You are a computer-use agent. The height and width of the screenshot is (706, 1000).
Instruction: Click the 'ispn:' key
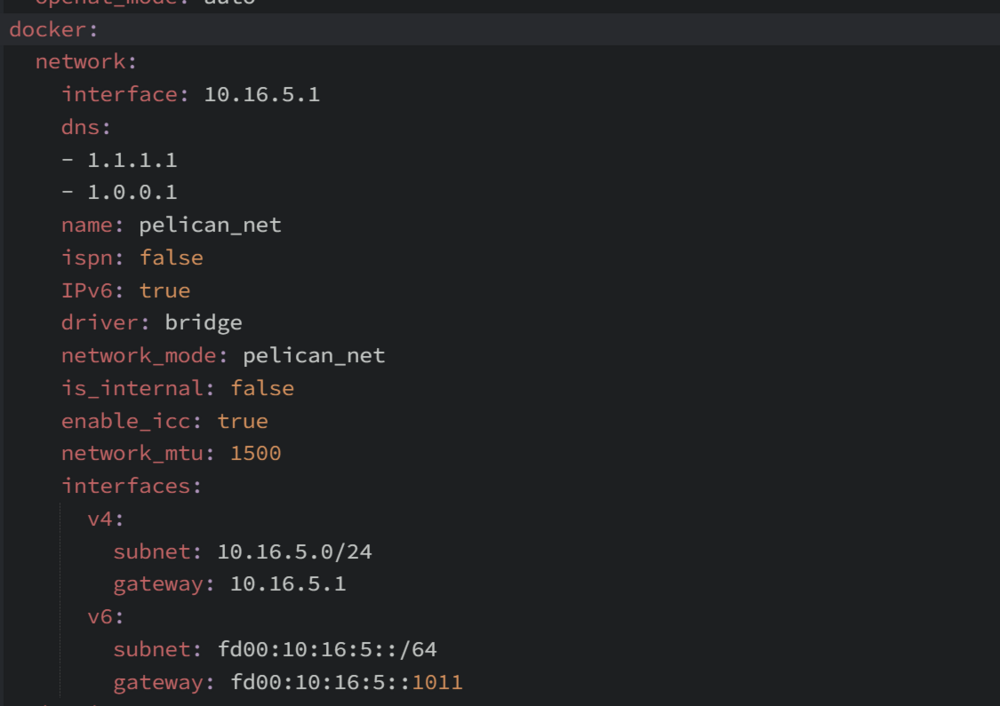tap(92, 258)
